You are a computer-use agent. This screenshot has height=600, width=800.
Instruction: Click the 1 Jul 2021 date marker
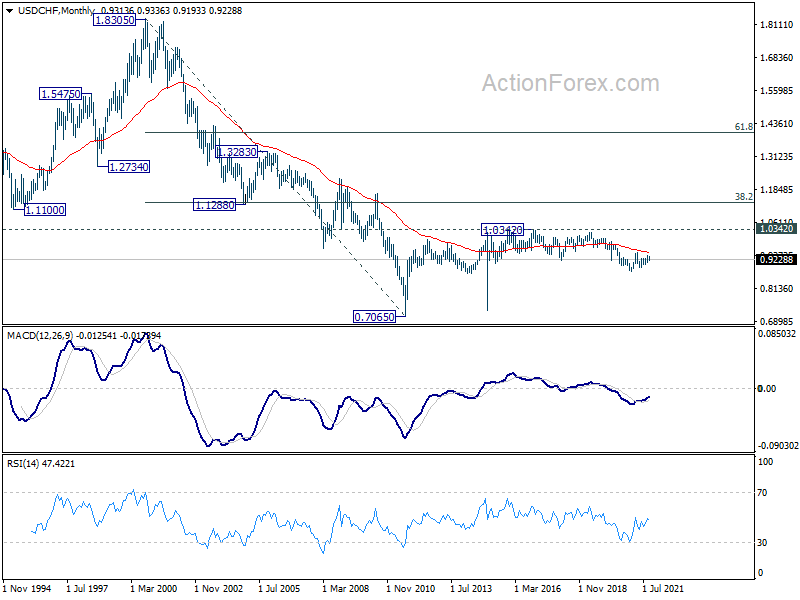(660, 590)
